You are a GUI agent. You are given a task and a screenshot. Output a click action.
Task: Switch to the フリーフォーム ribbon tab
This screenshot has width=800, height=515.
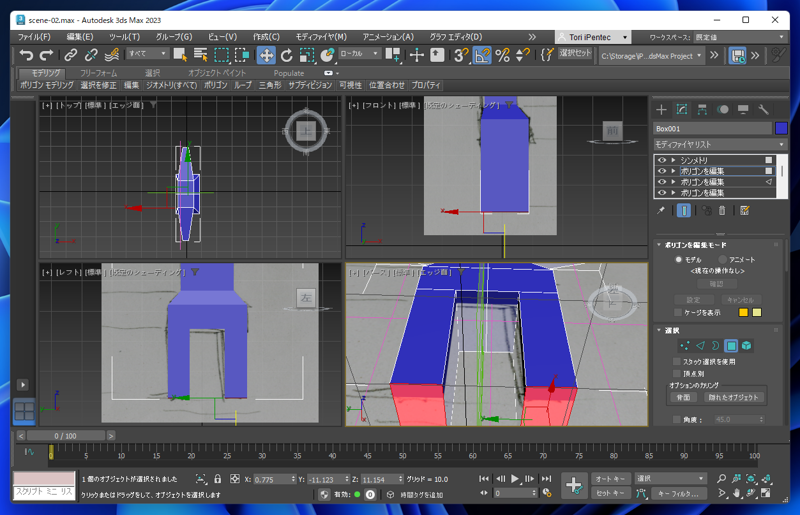point(98,73)
